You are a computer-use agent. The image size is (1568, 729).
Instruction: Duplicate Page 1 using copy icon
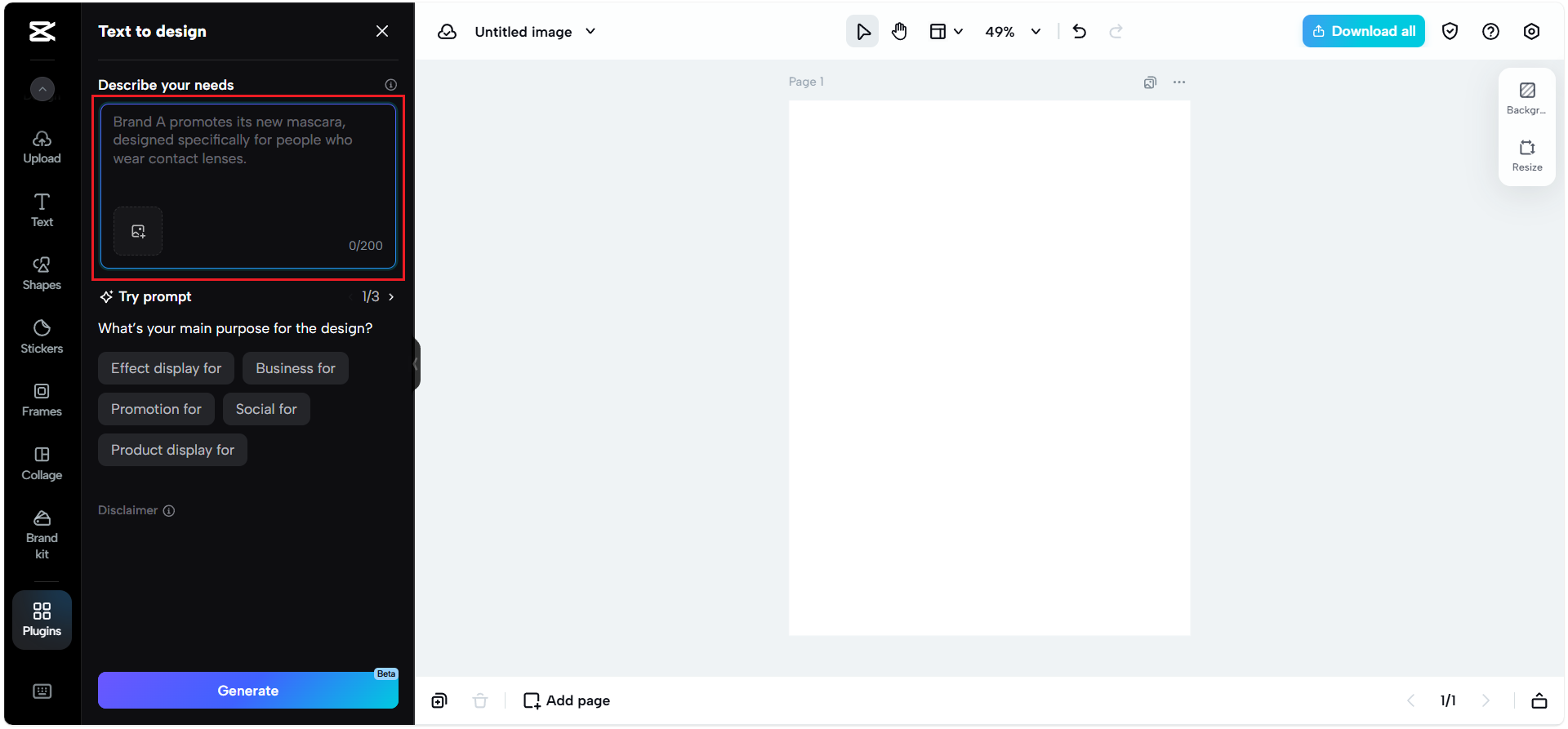coord(1150,82)
